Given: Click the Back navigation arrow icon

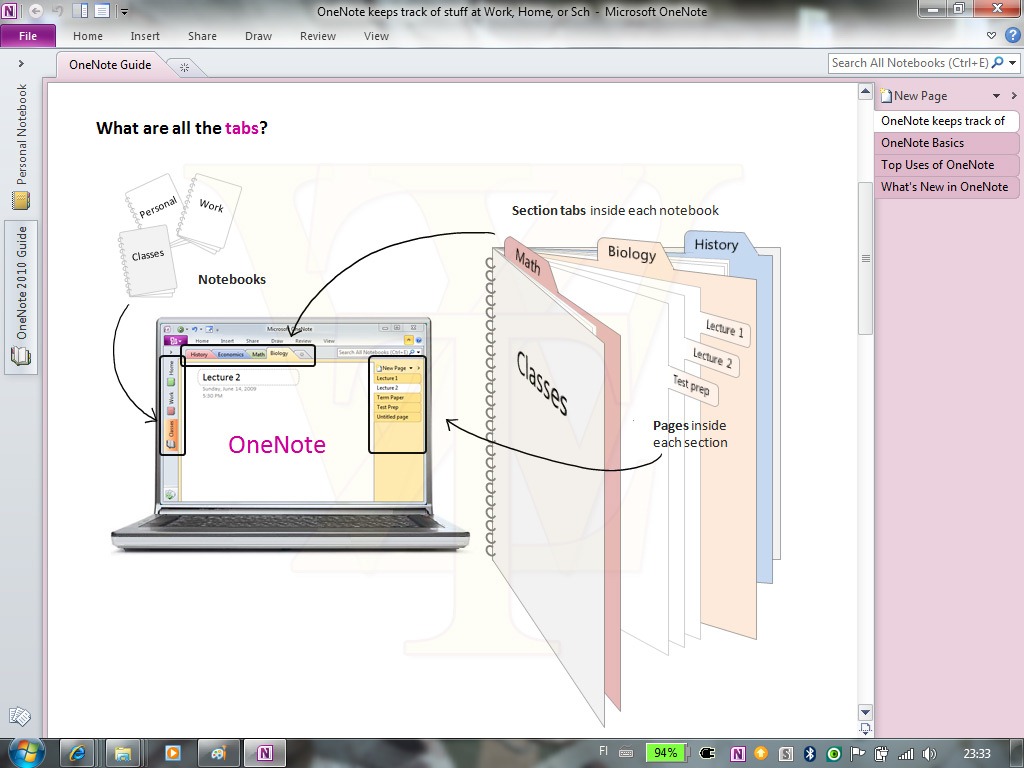Looking at the screenshot, I should [x=36, y=12].
